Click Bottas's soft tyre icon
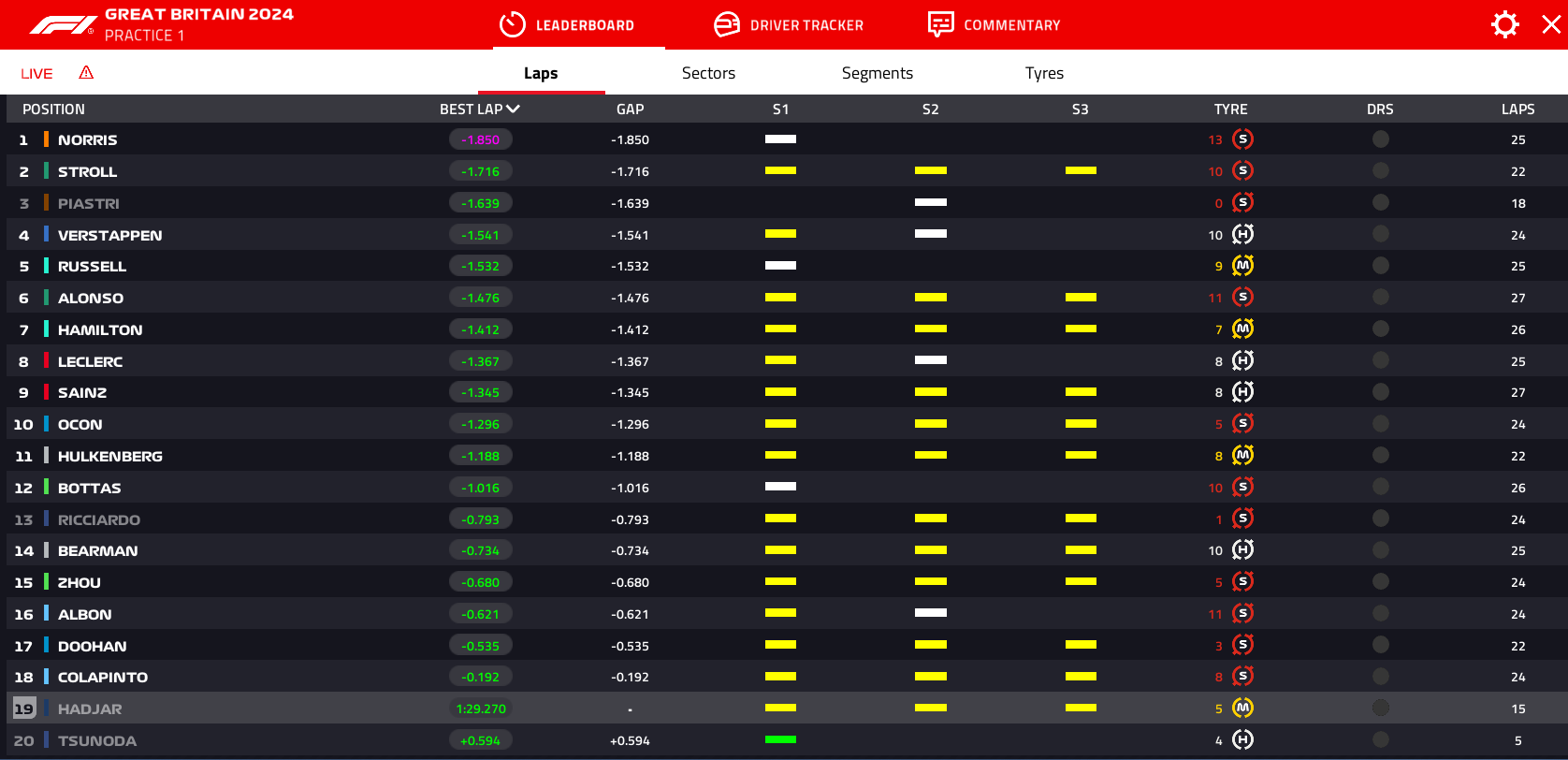The width and height of the screenshot is (1568, 760). click(x=1242, y=488)
